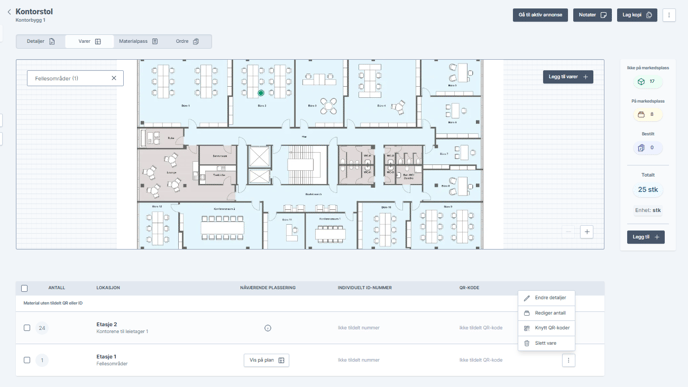Open the info icon in the Etasje 2 row
Image resolution: width=688 pixels, height=387 pixels.
268,328
